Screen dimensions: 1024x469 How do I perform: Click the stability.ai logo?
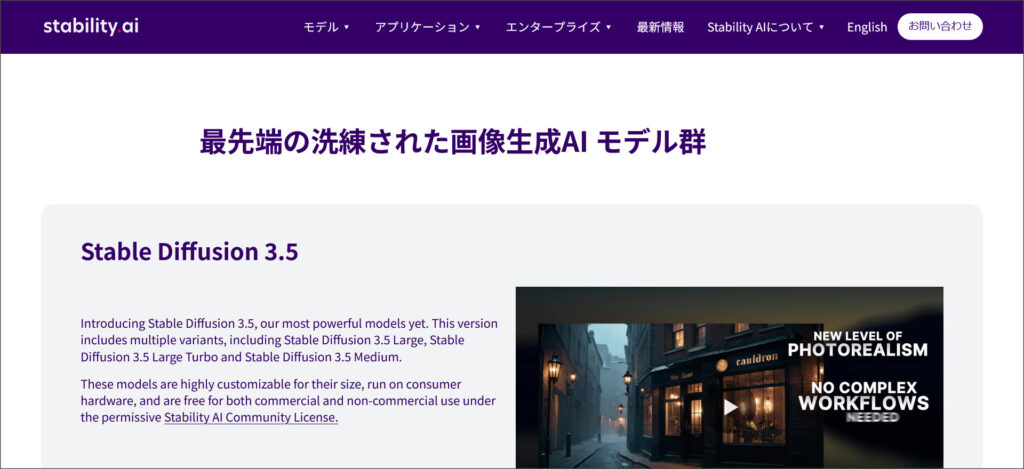[x=91, y=27]
